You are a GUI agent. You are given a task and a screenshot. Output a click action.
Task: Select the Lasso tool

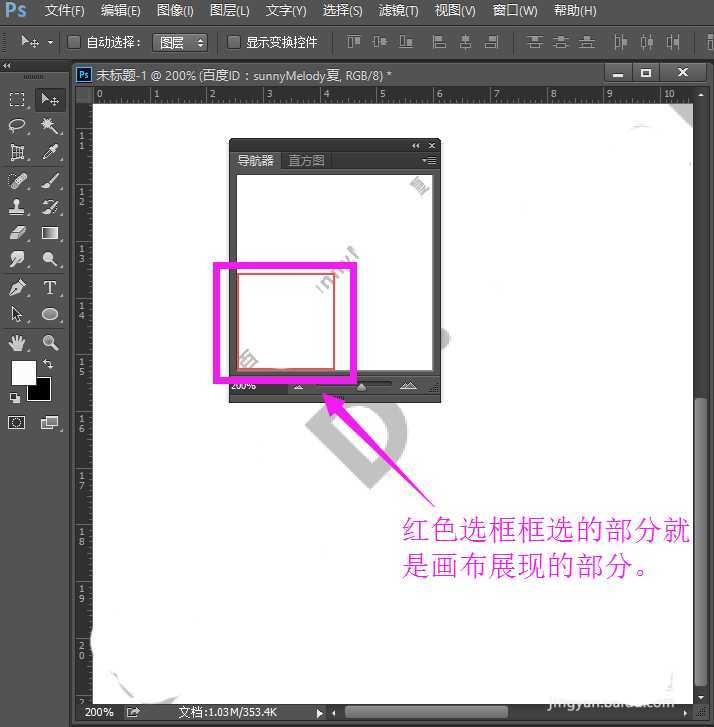click(17, 126)
